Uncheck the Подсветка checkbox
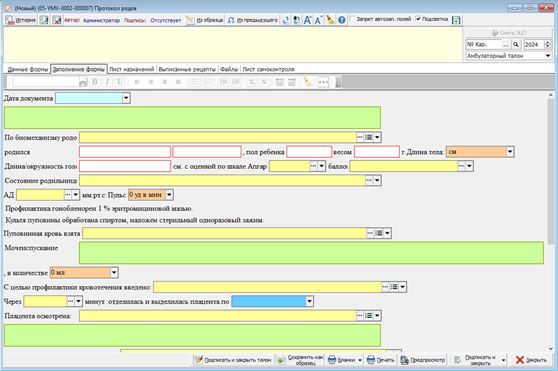This screenshot has width=558, height=371. [418, 19]
